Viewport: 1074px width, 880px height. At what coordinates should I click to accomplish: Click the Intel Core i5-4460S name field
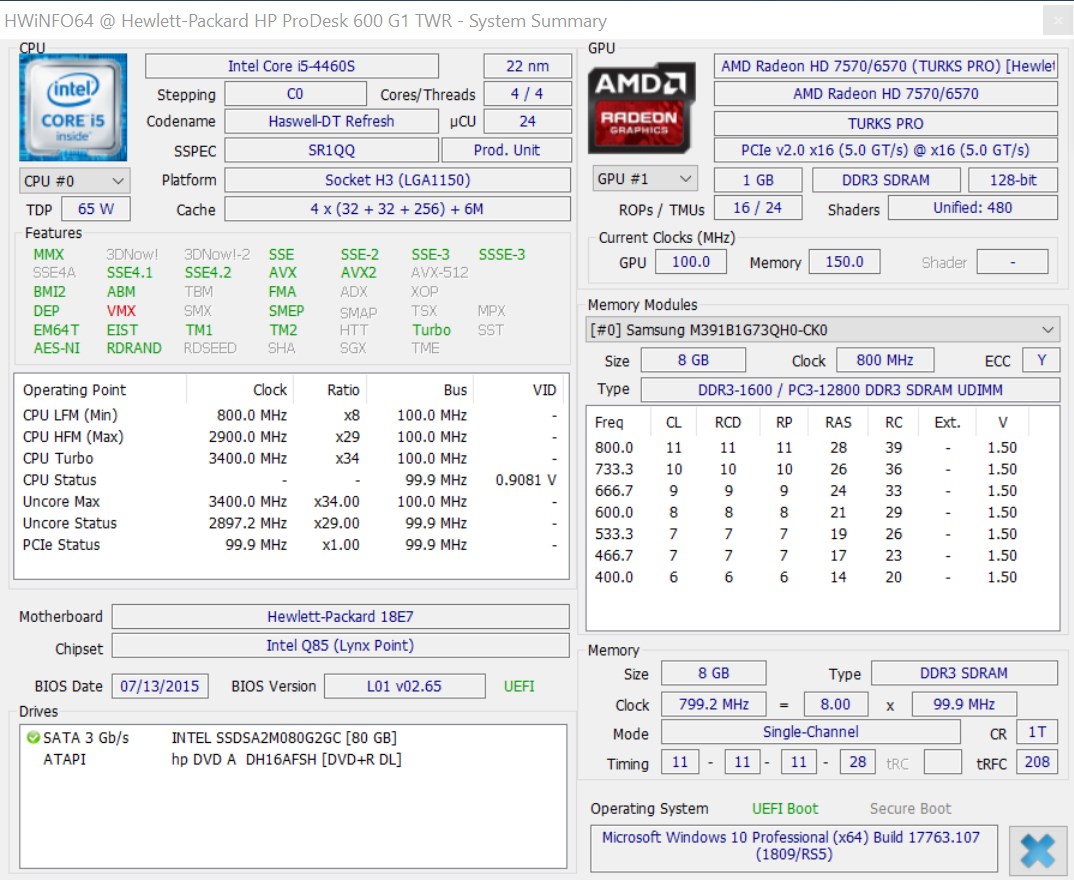tap(292, 66)
